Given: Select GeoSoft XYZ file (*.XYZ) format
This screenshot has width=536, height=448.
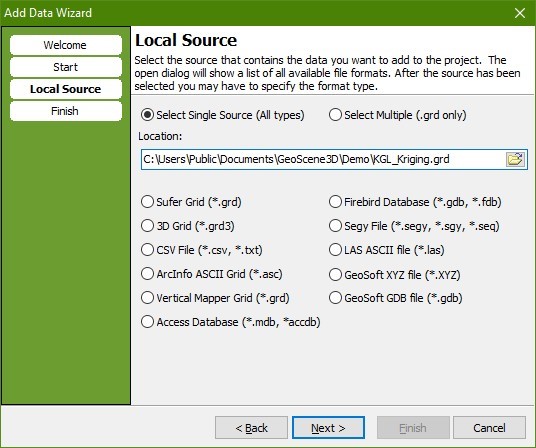Looking at the screenshot, I should pyautogui.click(x=394, y=274).
